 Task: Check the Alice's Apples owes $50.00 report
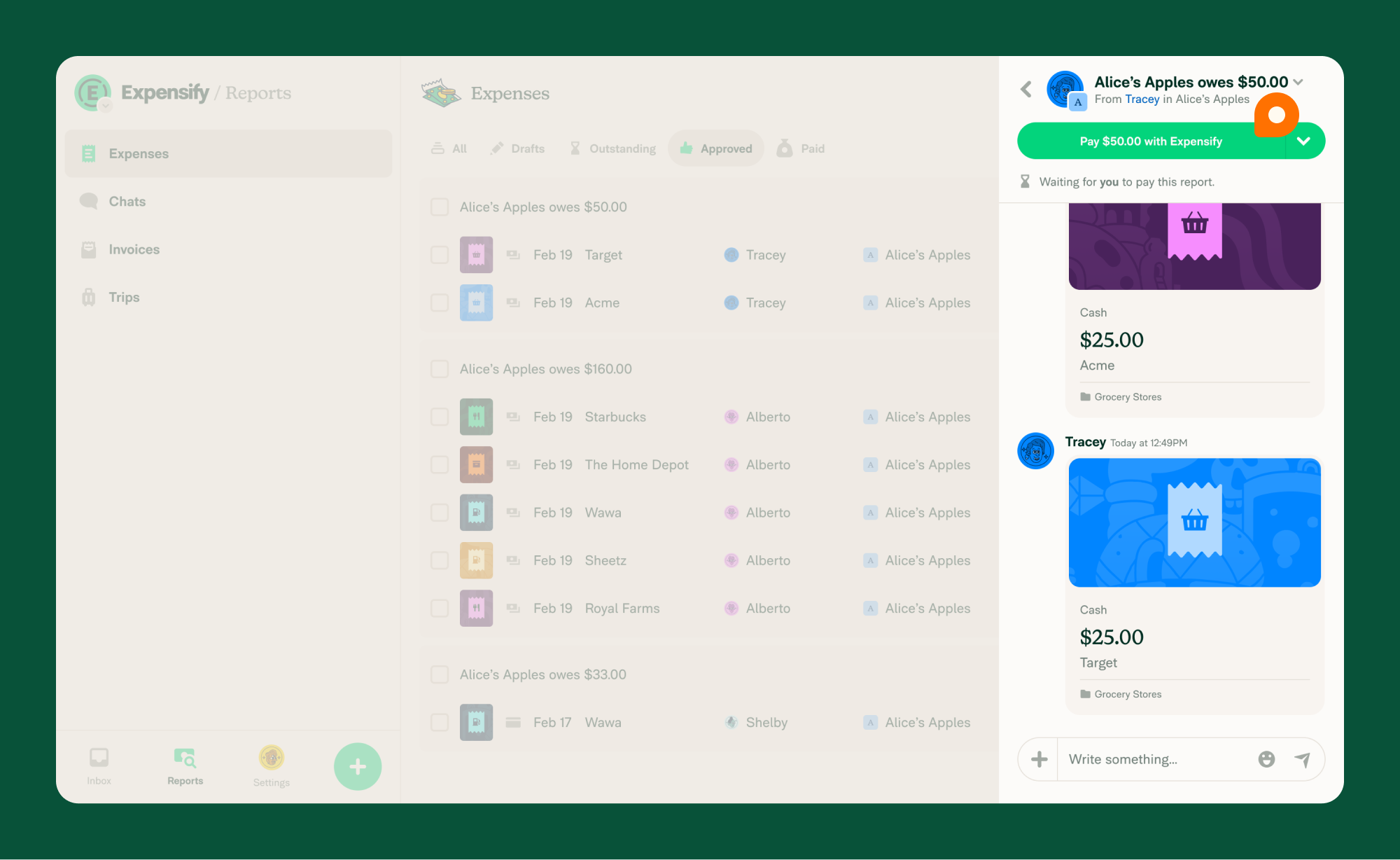click(x=440, y=207)
